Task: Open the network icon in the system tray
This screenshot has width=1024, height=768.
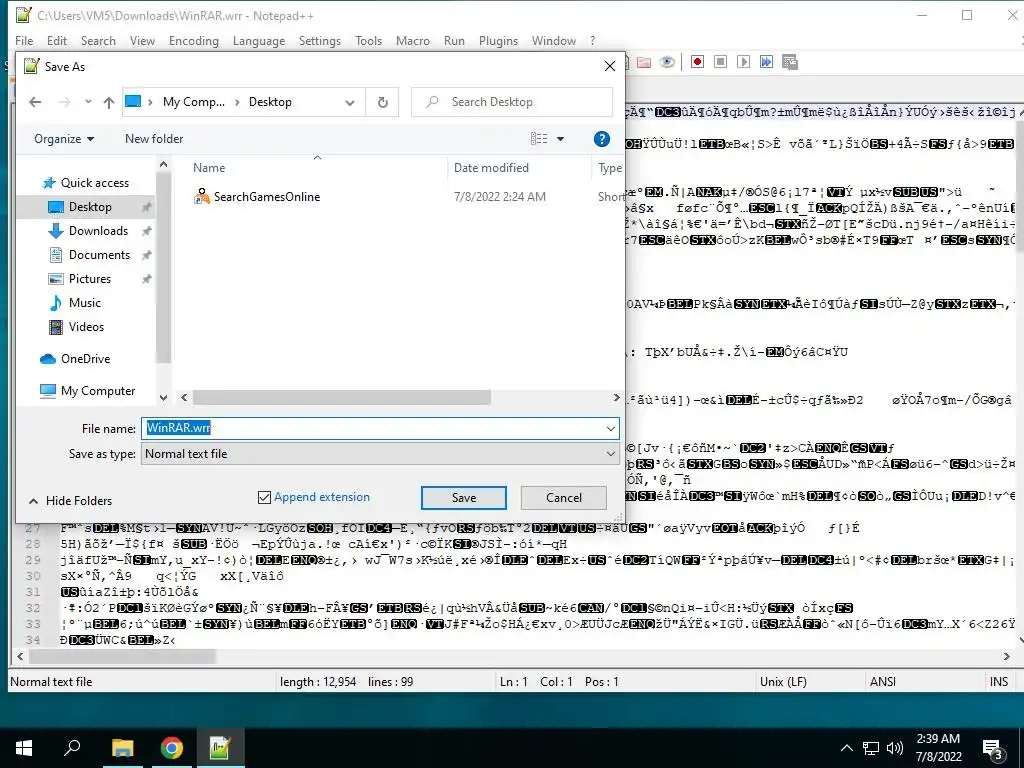Action: click(x=871, y=748)
